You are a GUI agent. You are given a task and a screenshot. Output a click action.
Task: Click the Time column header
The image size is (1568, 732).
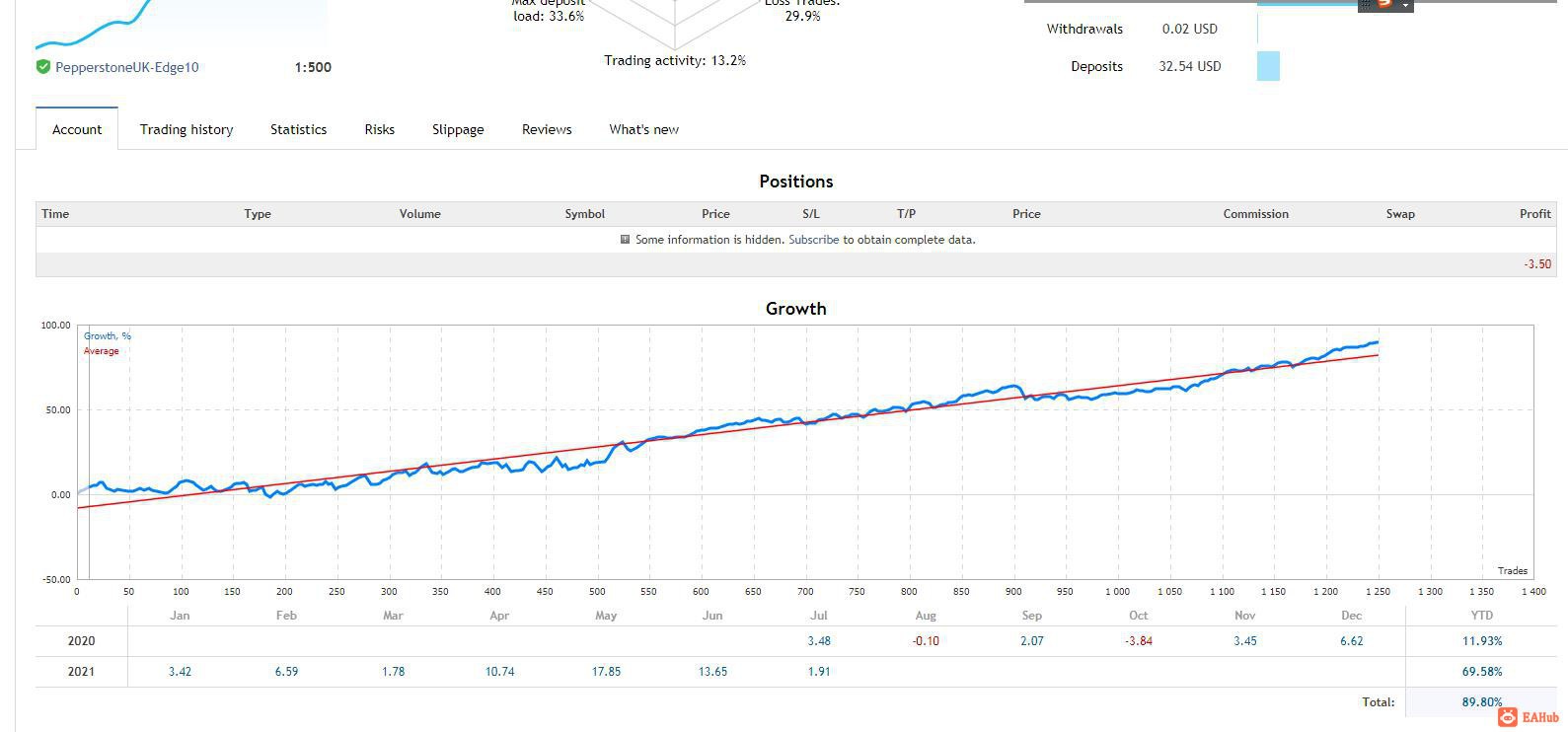click(x=55, y=214)
